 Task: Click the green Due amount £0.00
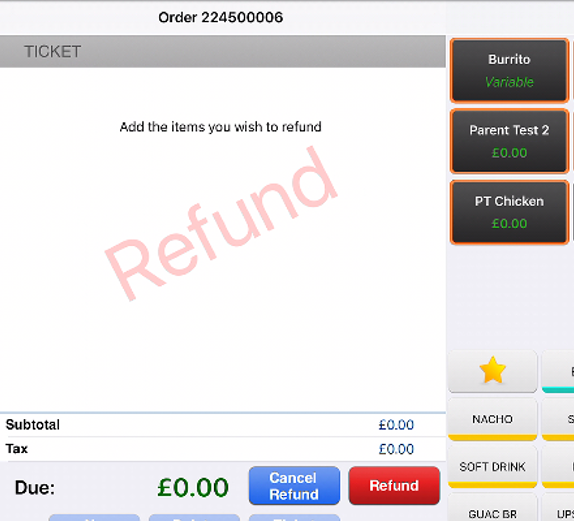pos(193,487)
